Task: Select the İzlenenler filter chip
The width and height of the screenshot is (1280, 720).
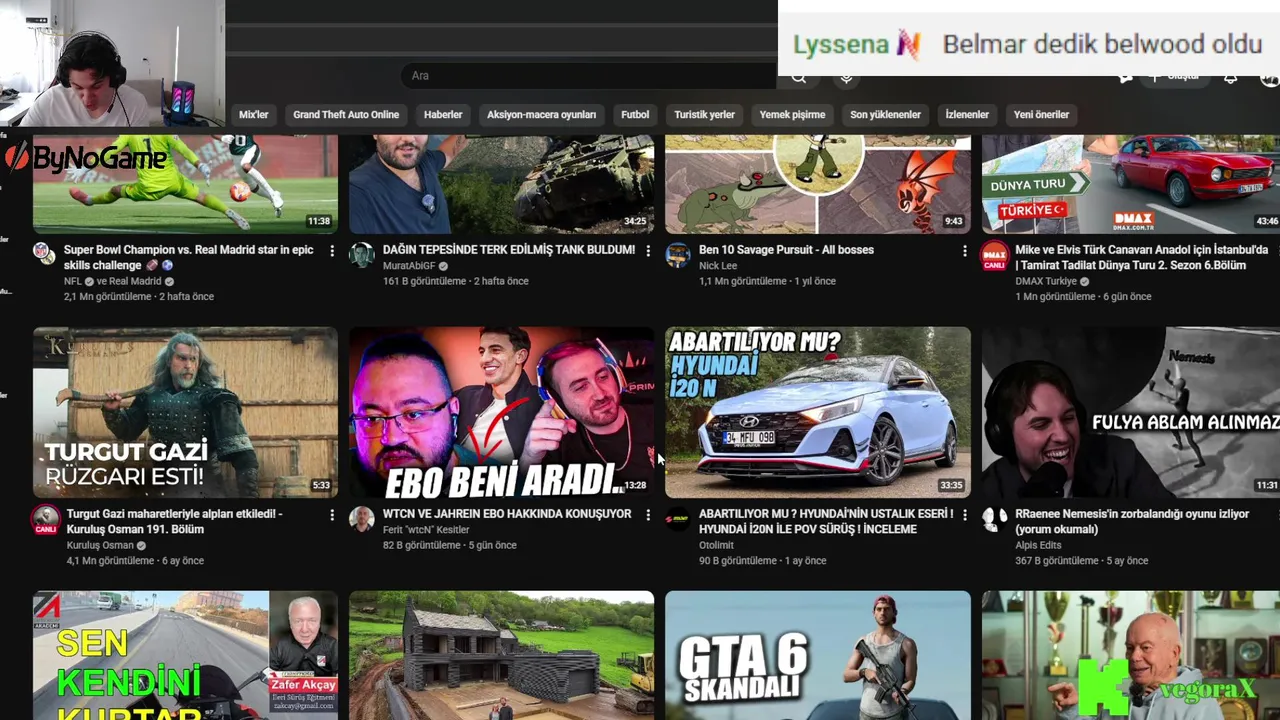Action: point(967,115)
